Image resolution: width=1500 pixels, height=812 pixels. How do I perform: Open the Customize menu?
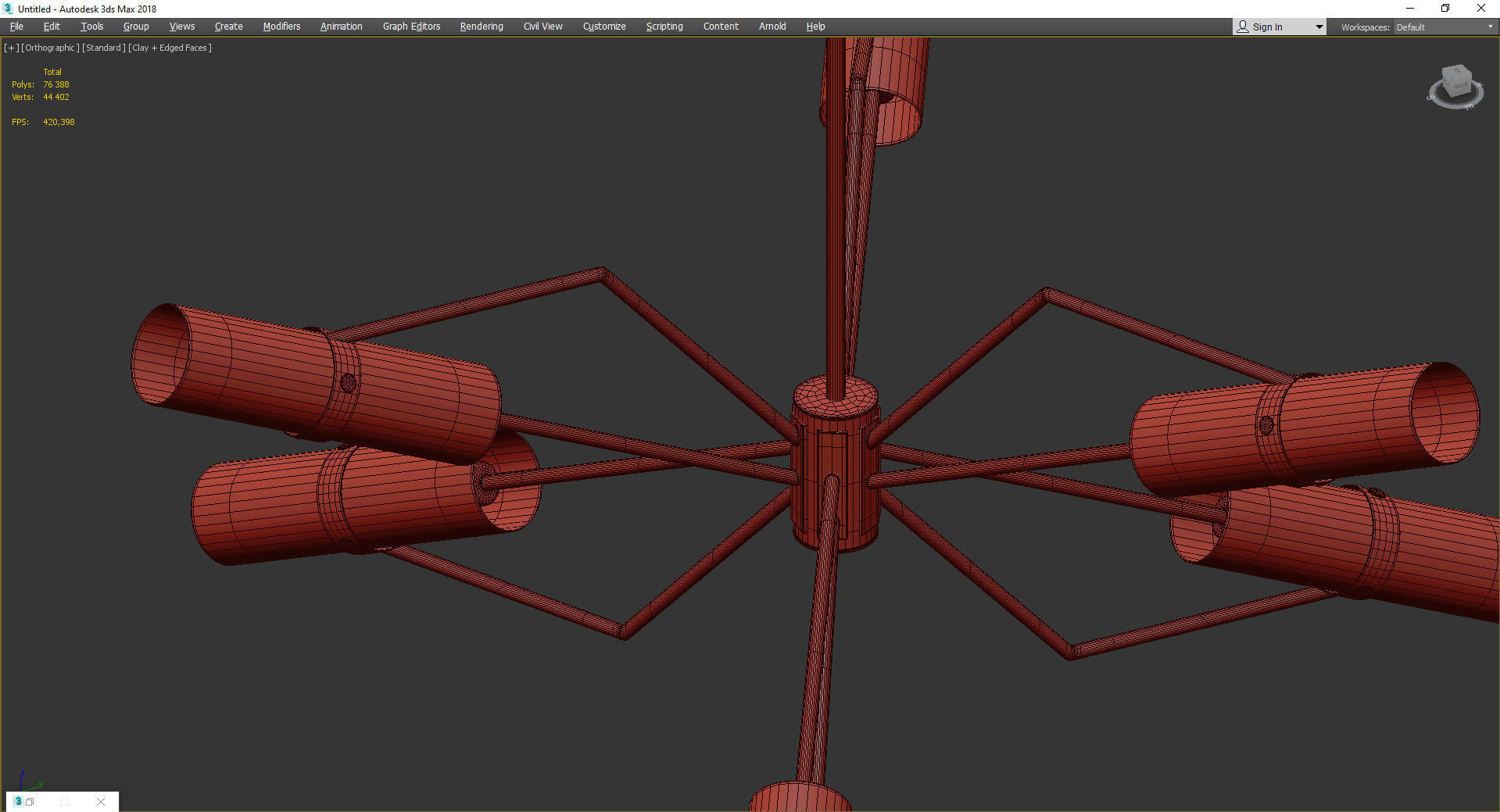point(604,27)
